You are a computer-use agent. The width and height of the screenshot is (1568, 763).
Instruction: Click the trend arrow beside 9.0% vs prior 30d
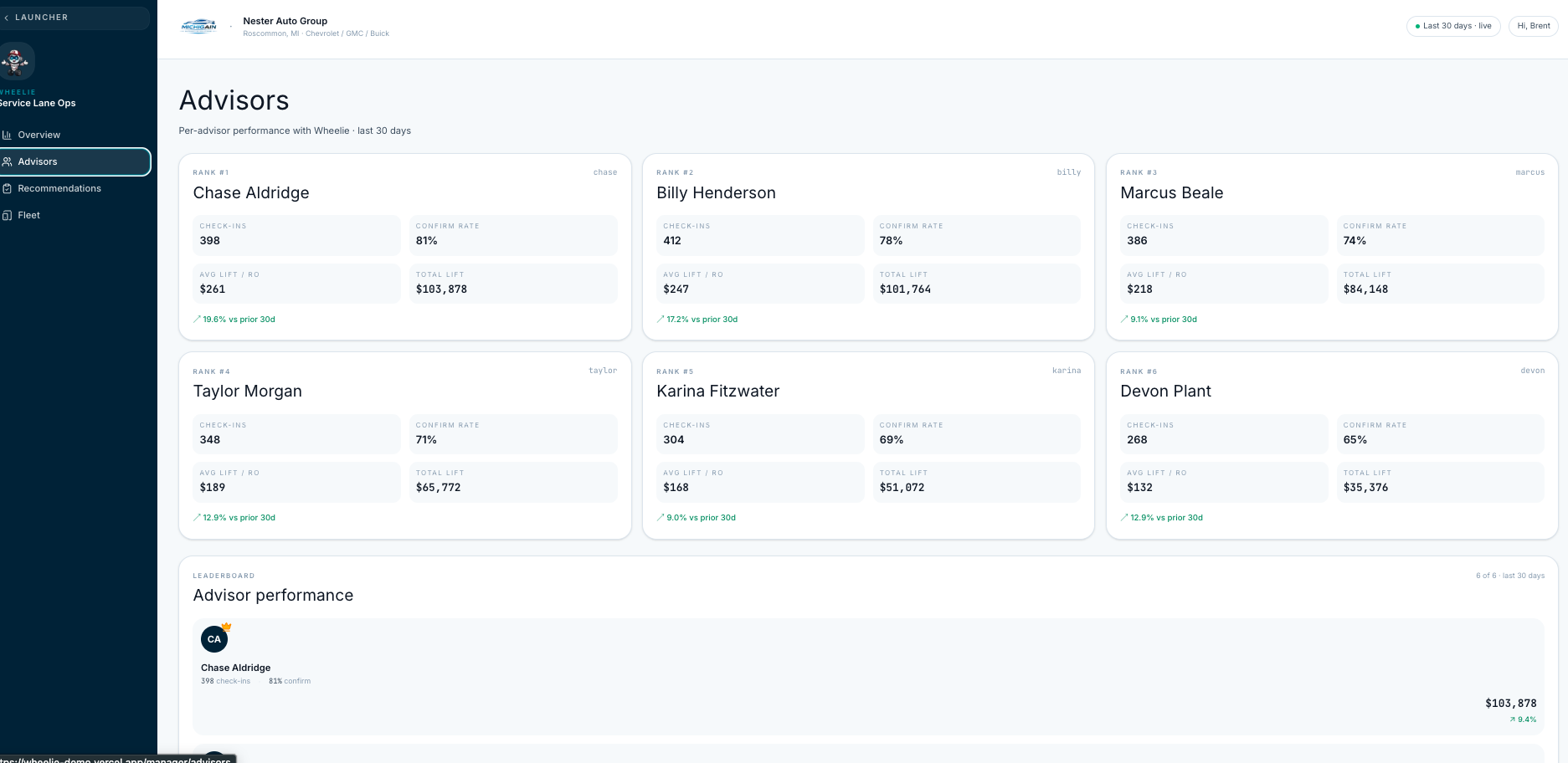click(x=661, y=518)
